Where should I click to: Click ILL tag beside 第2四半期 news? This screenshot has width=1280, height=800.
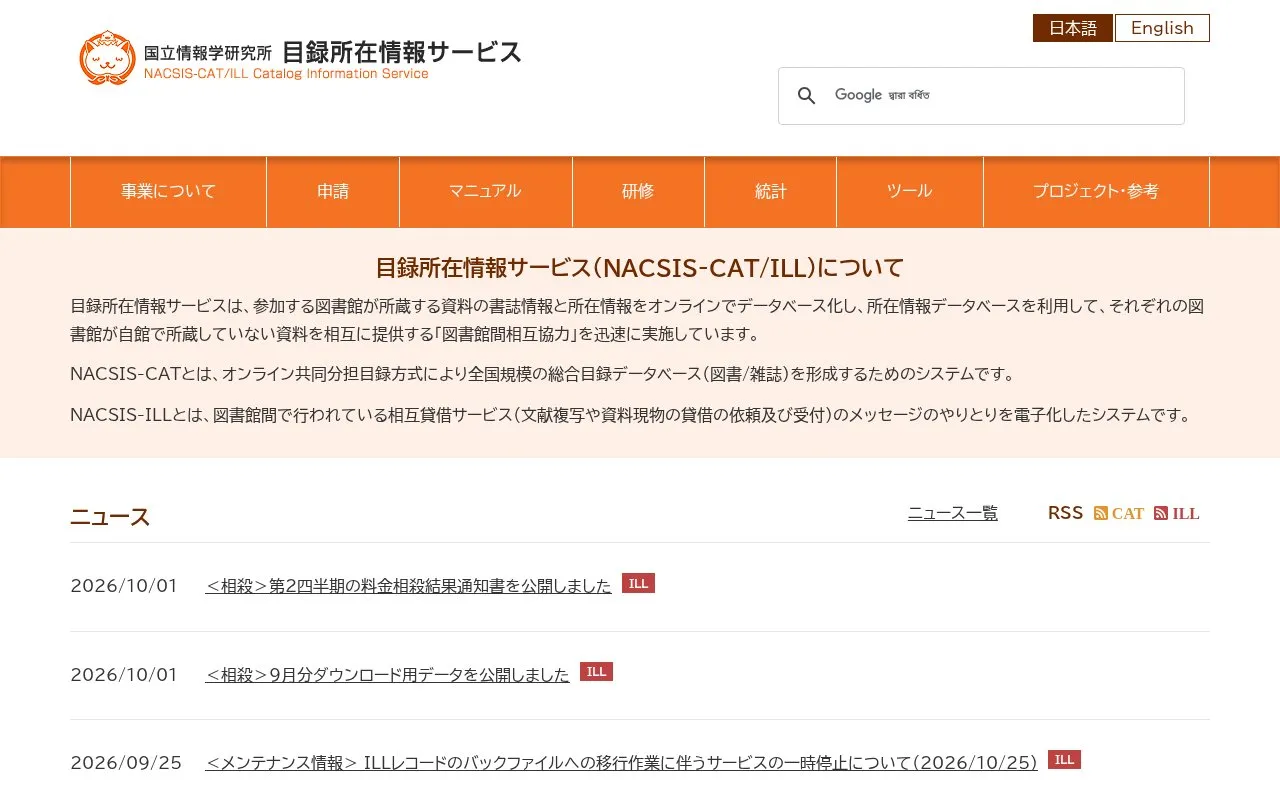638,583
